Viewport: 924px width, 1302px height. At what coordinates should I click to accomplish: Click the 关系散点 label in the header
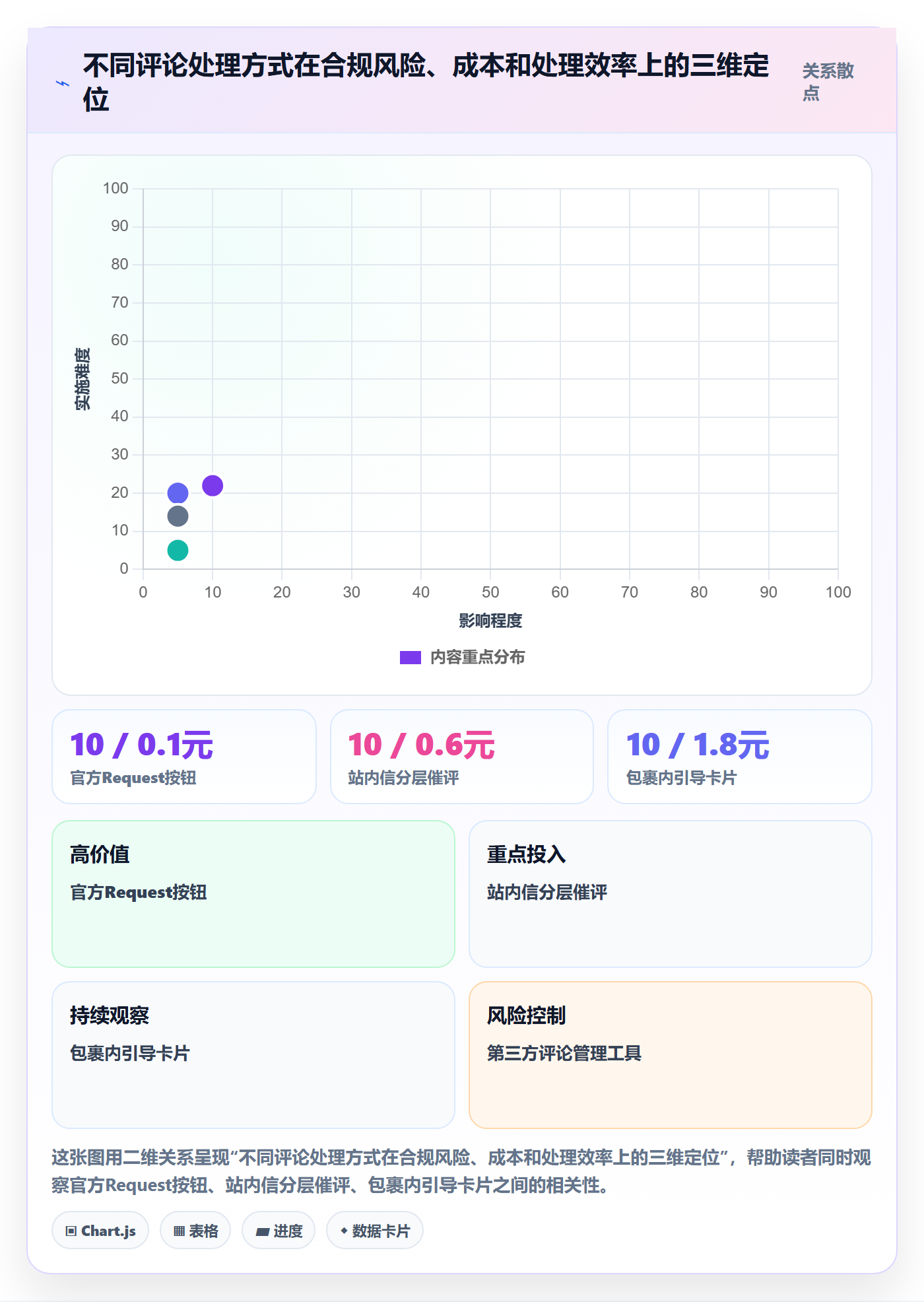point(828,82)
